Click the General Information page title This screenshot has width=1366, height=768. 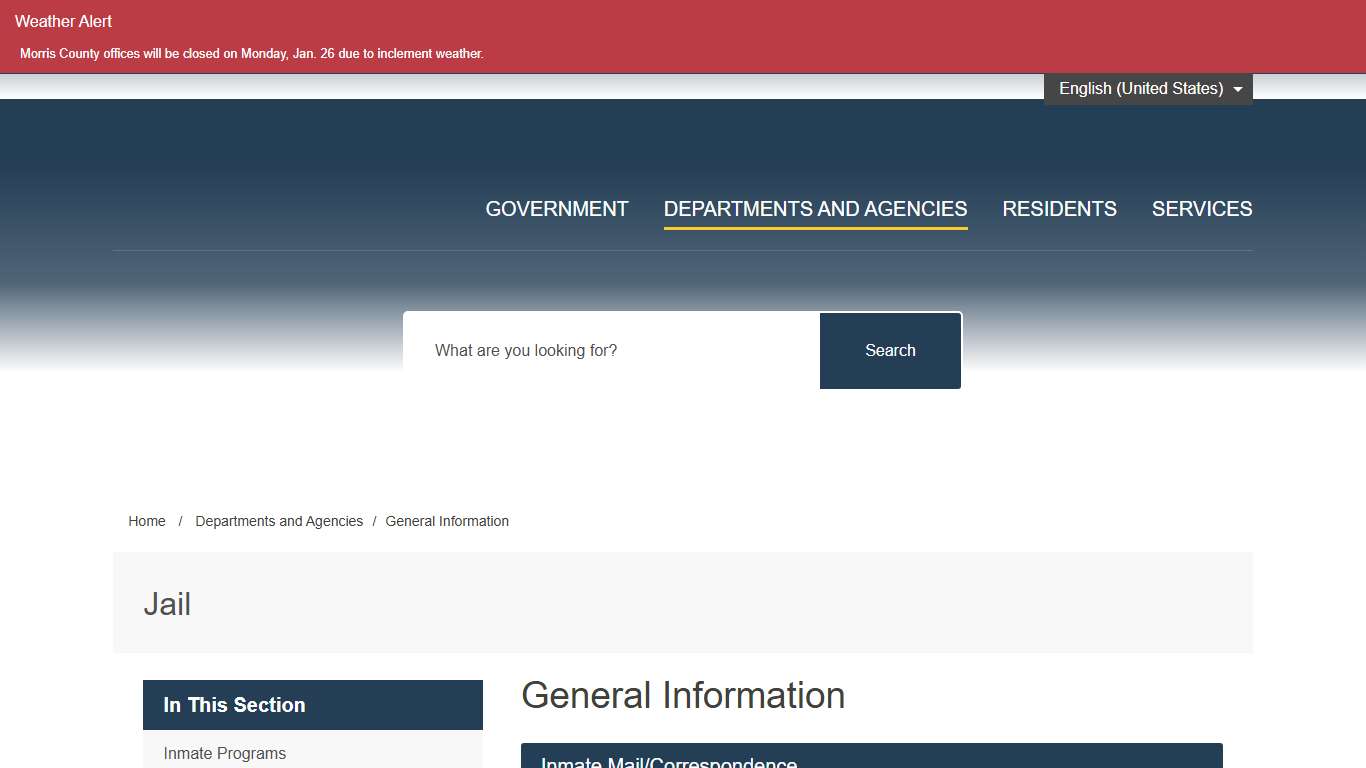(683, 695)
